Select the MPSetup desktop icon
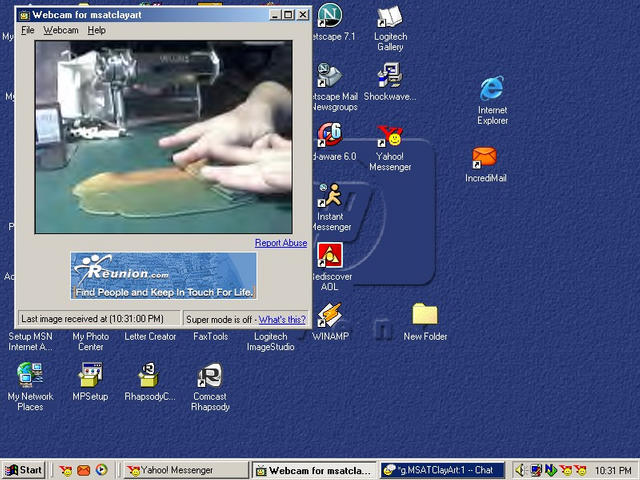 pos(90,375)
